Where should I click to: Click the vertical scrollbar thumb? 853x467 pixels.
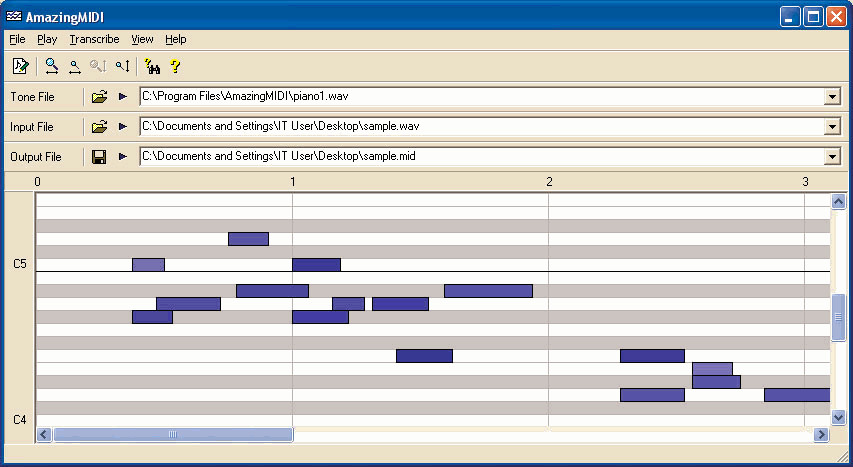point(838,317)
